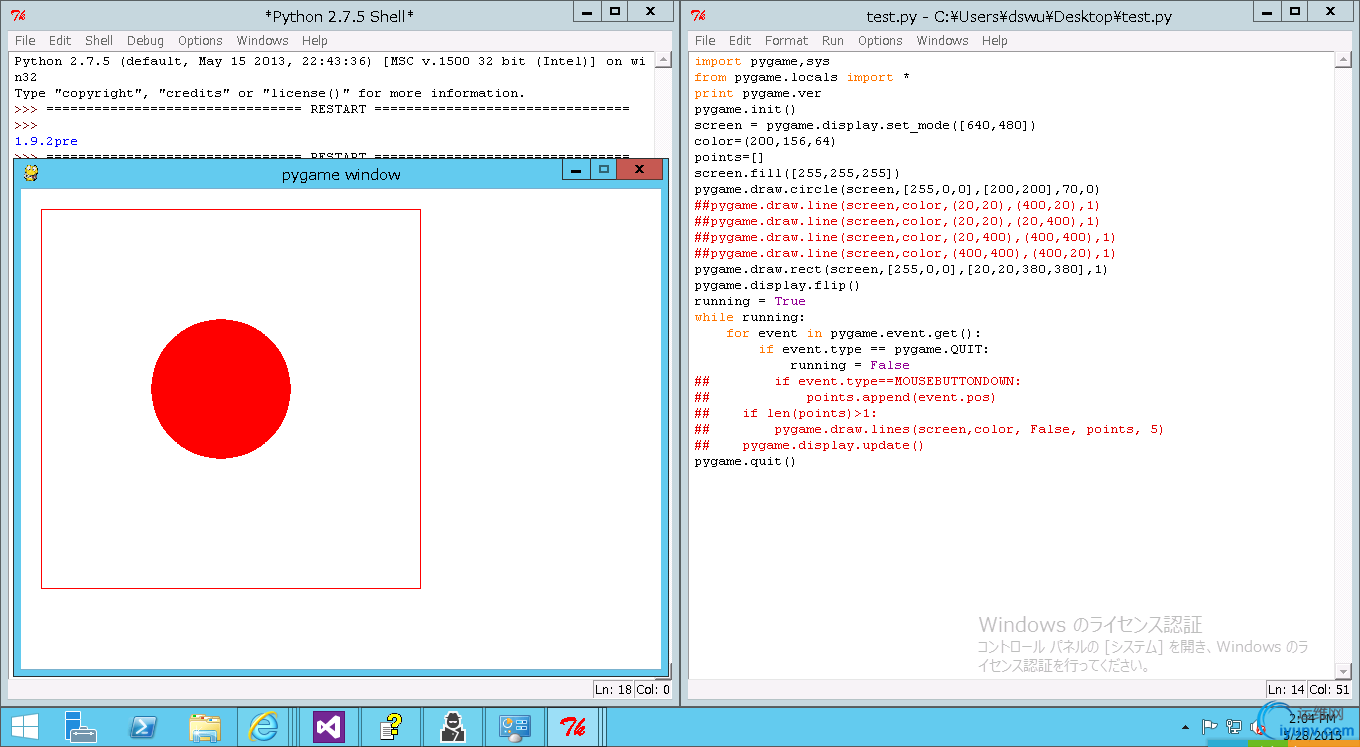The width and height of the screenshot is (1360, 747).
Task: Click the Tk icon in the Python Shell title bar
Action: click(18, 15)
